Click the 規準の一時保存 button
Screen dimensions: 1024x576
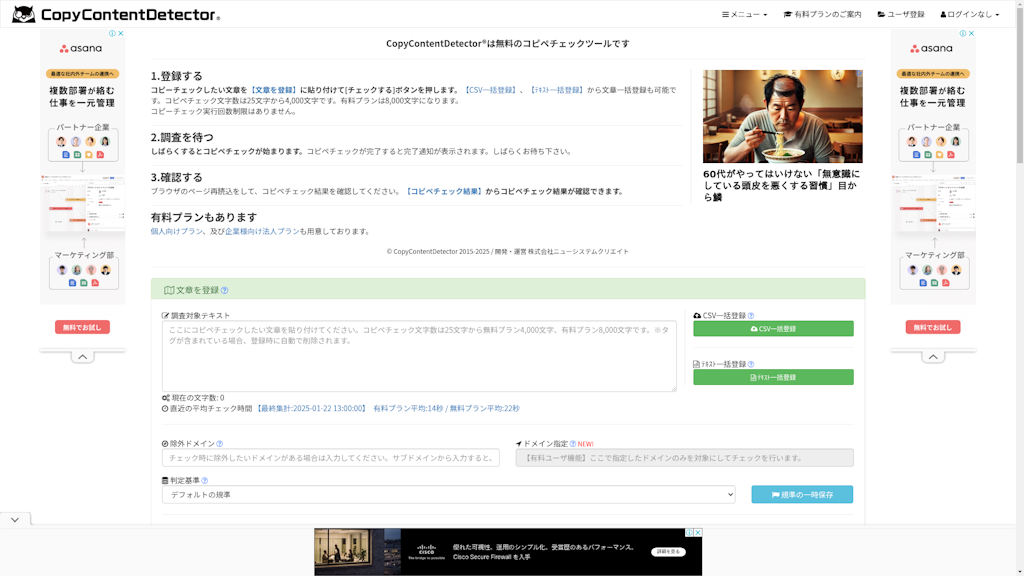(x=802, y=495)
